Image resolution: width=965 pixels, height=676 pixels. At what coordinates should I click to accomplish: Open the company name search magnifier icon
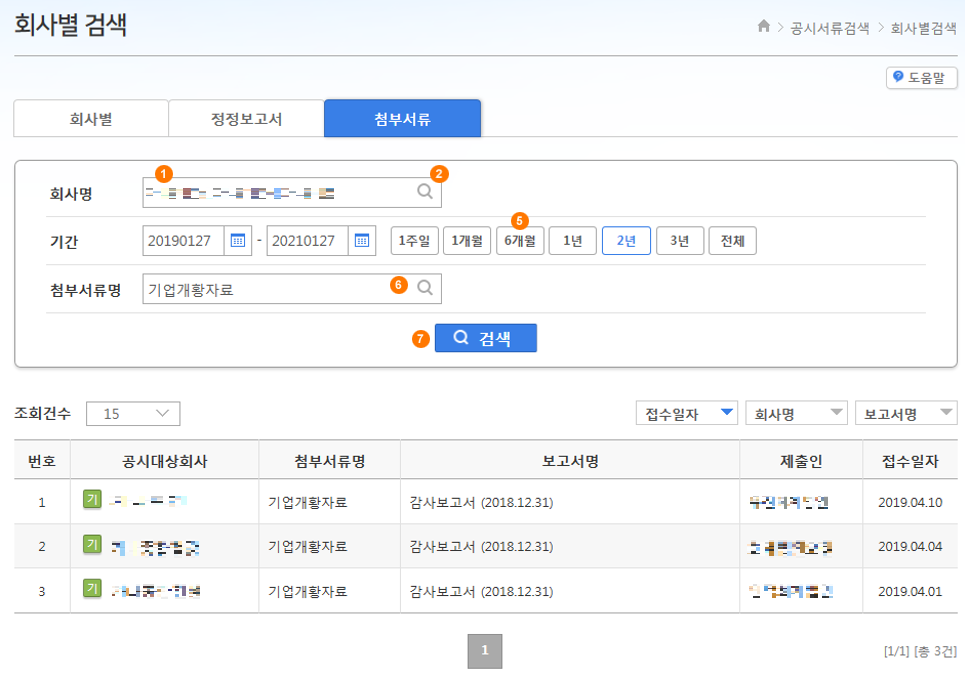point(424,190)
